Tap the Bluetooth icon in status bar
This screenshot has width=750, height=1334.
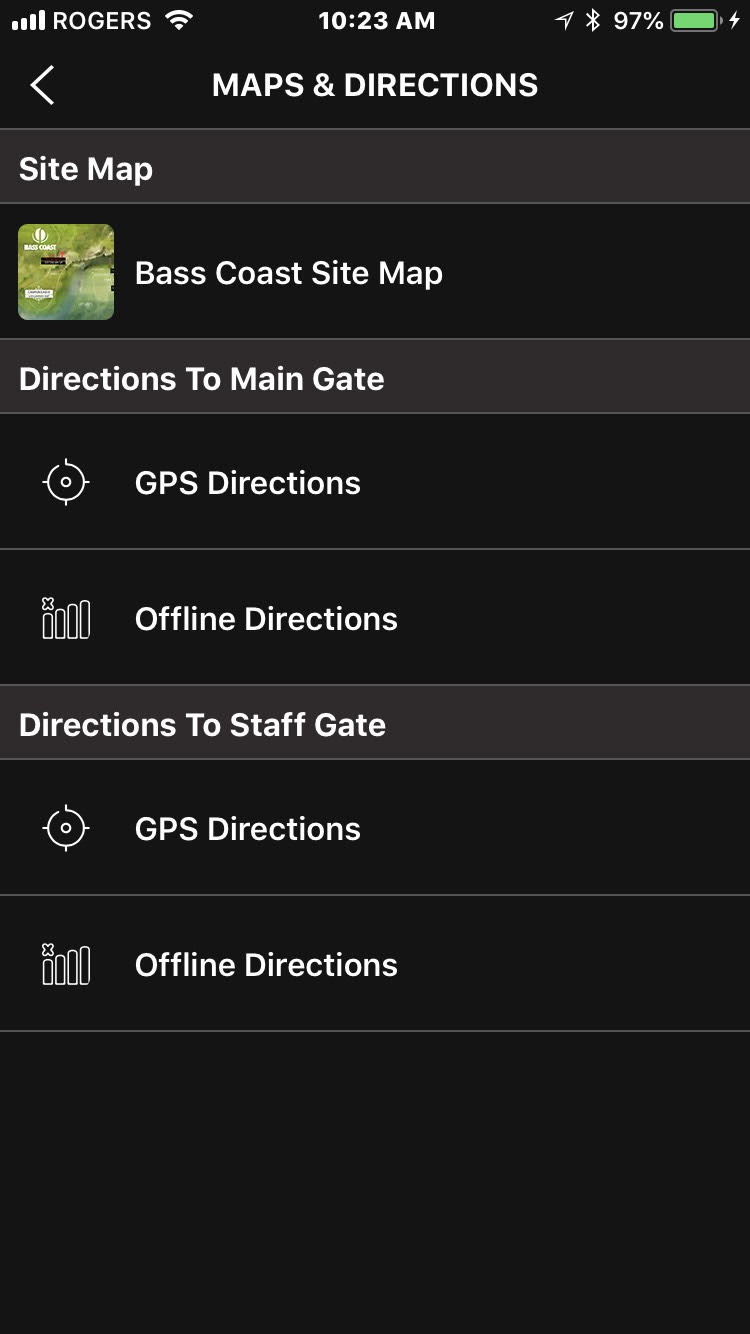click(x=593, y=20)
